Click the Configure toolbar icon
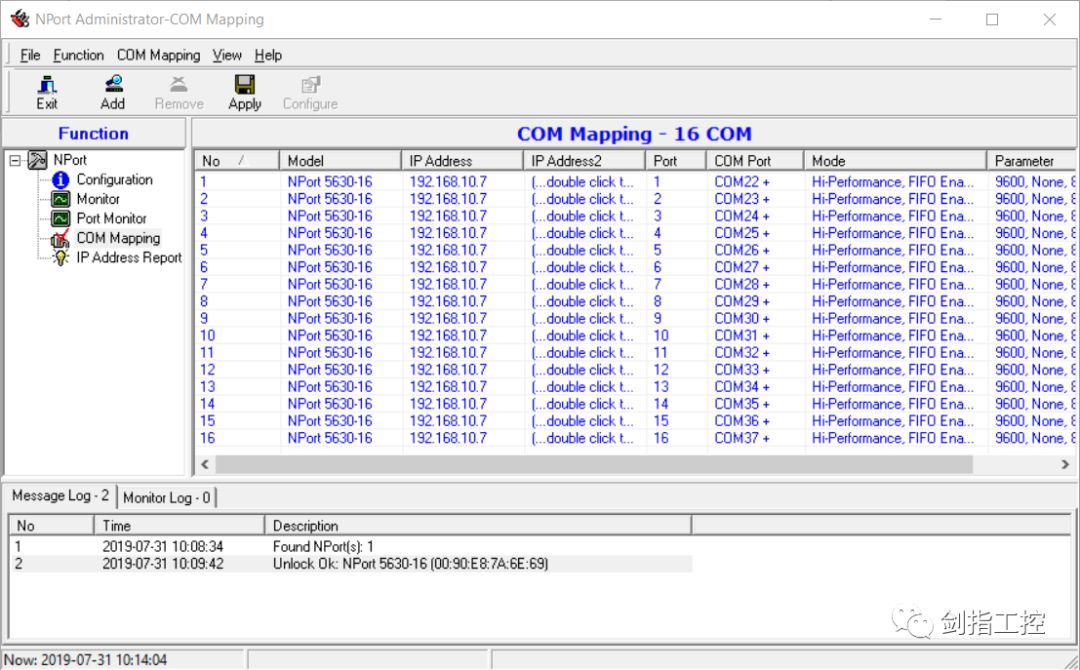Image resolution: width=1080 pixels, height=670 pixels. point(311,84)
